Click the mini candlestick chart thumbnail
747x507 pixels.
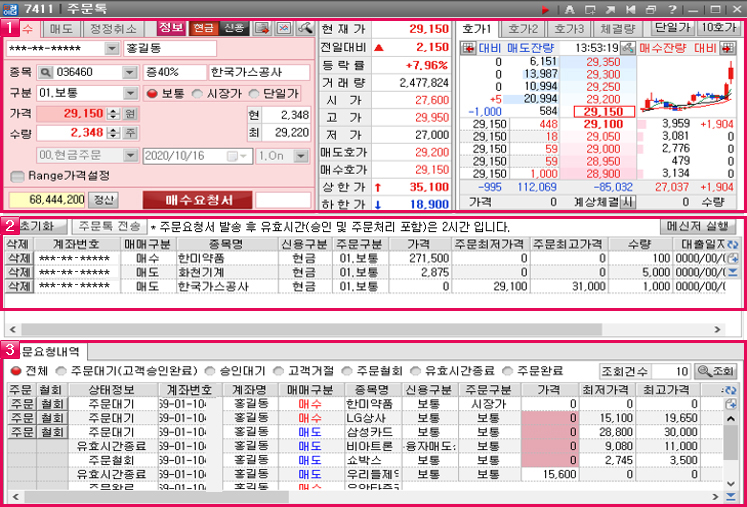[x=686, y=87]
